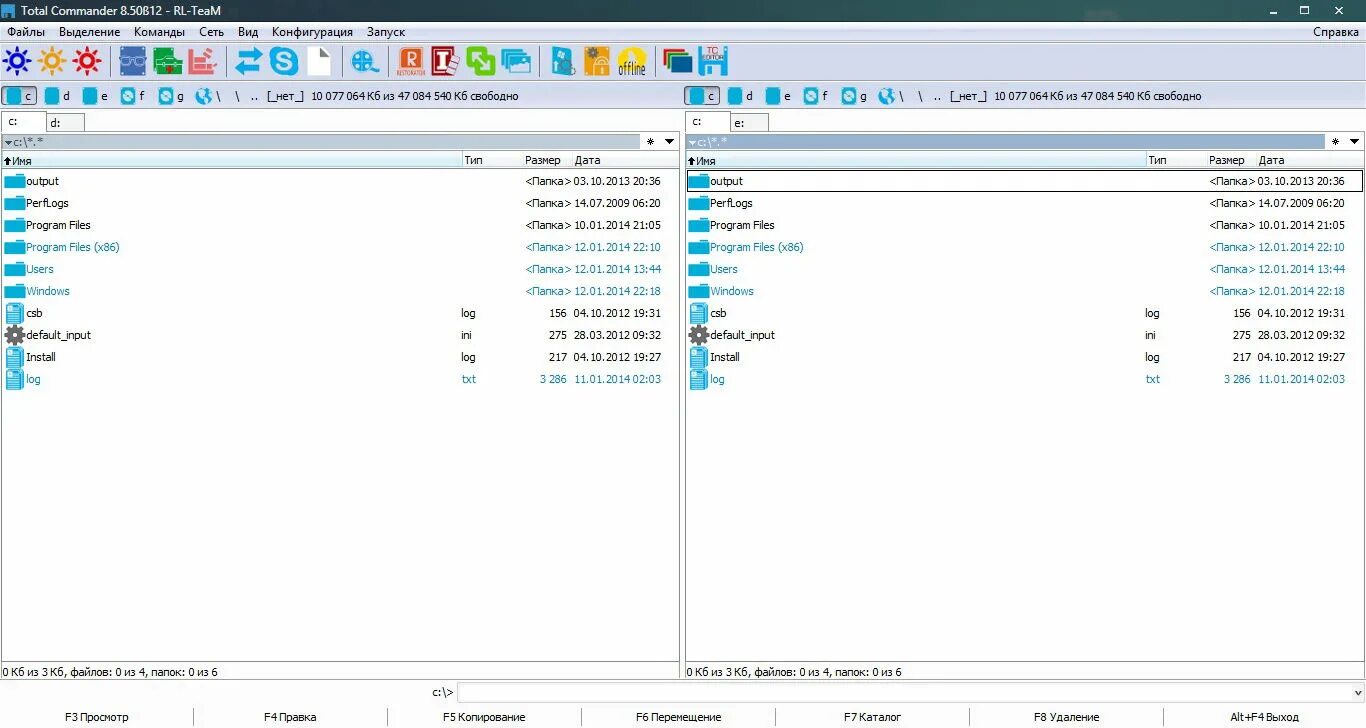Click the green toolbox toolbar icon
This screenshot has width=1366, height=728.
168,62
